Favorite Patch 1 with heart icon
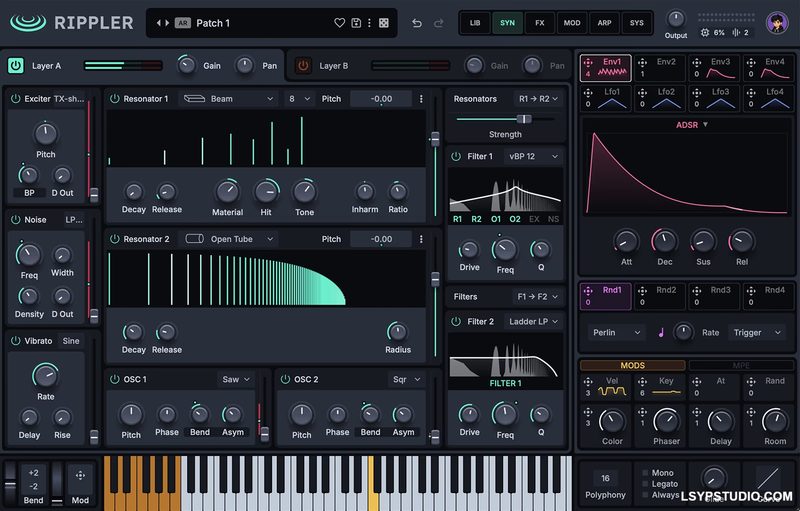The width and height of the screenshot is (800, 511). point(339,23)
